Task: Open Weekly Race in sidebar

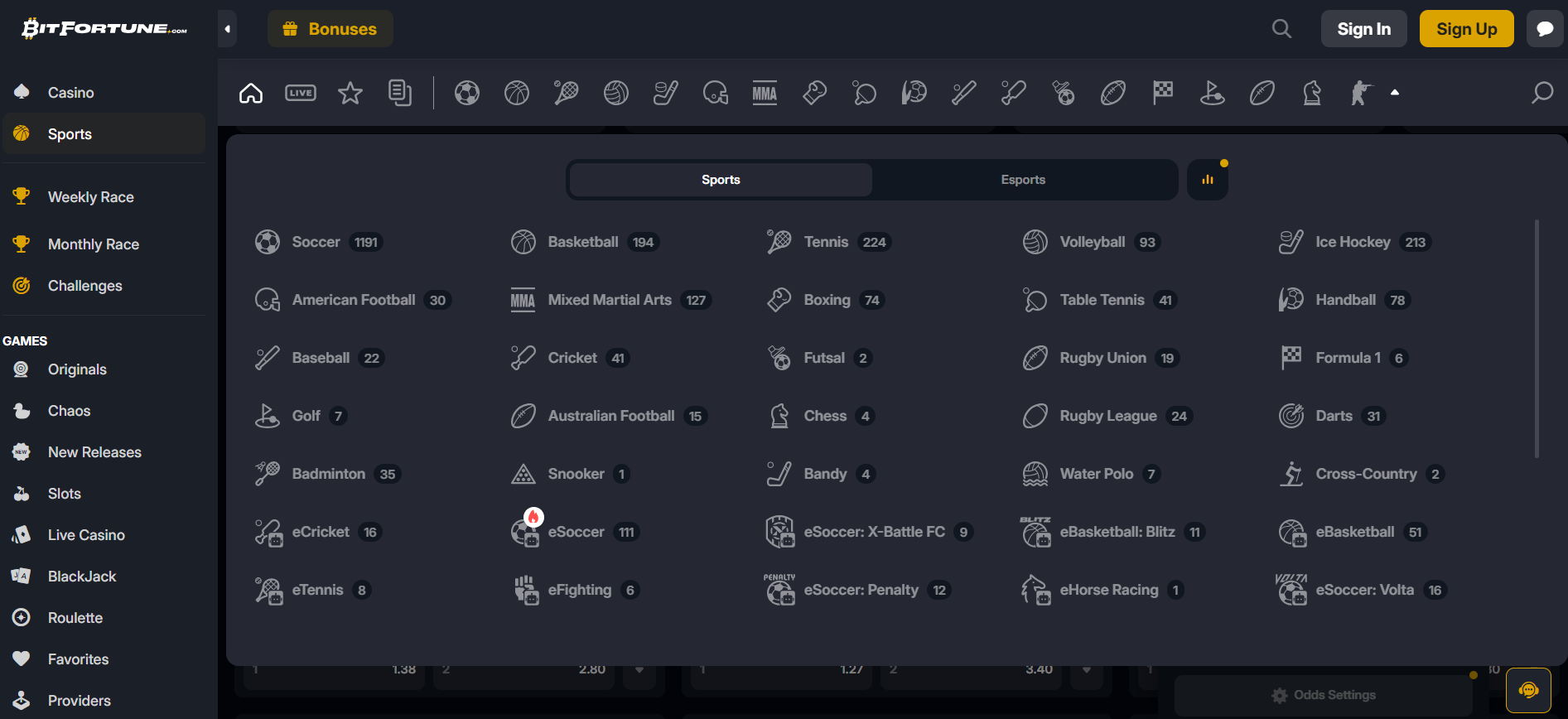Action: 90,197
